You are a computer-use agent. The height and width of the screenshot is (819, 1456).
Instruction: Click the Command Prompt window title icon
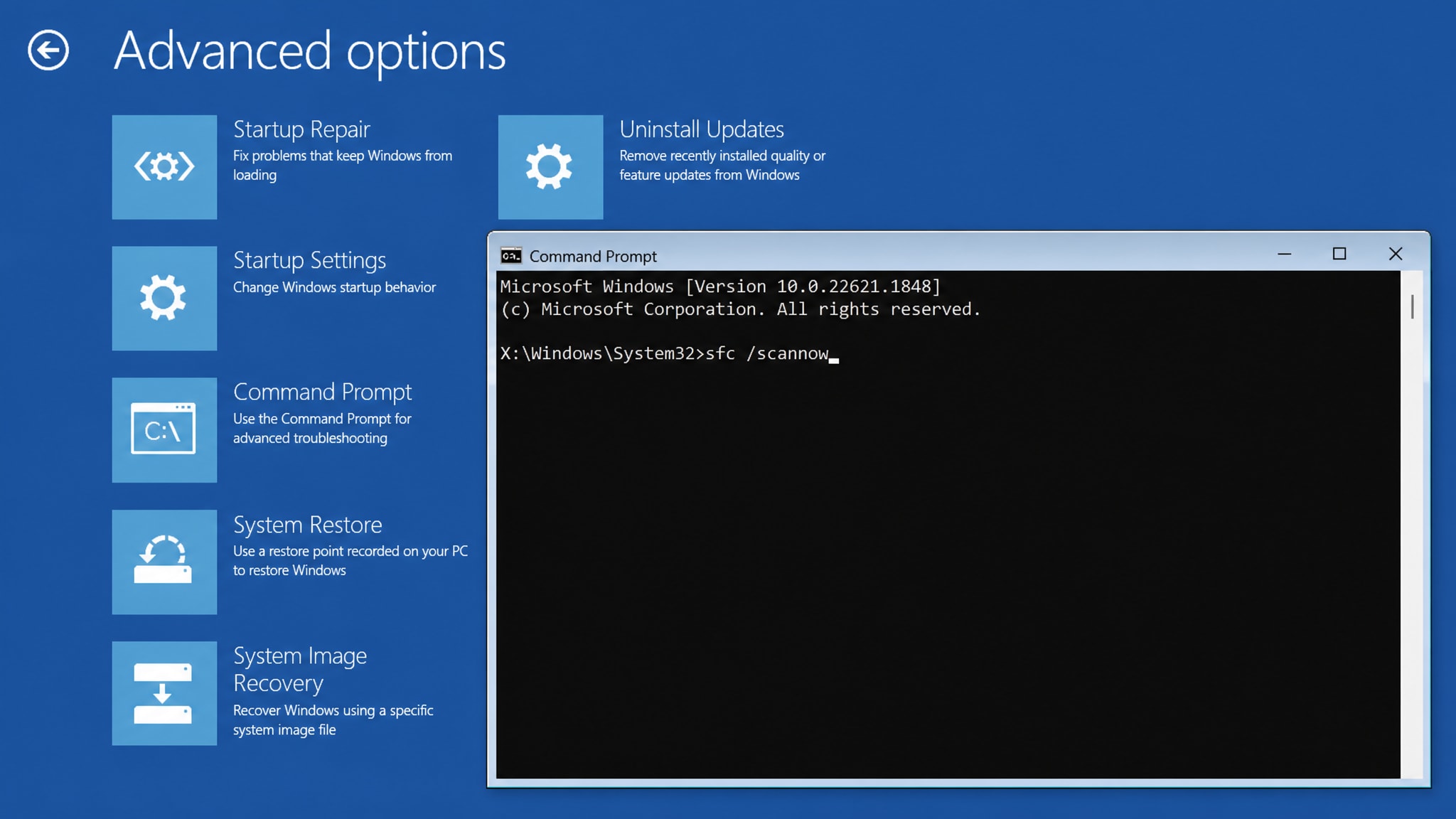click(x=510, y=256)
